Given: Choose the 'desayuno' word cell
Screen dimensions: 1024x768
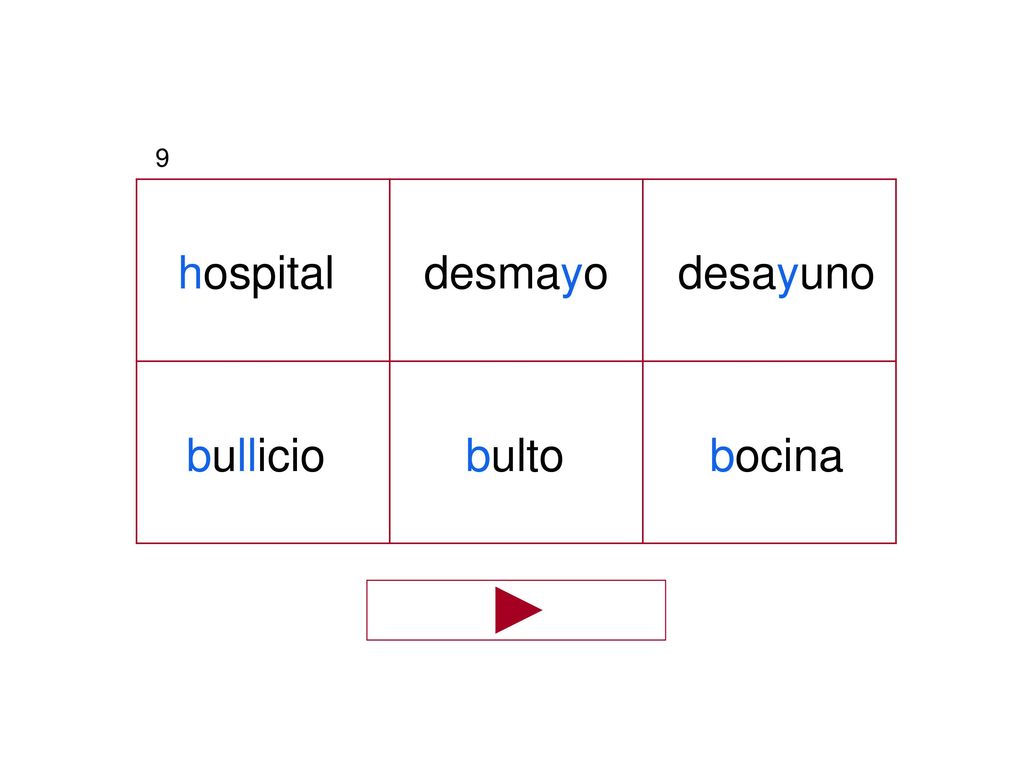Looking at the screenshot, I should pyautogui.click(x=769, y=270).
